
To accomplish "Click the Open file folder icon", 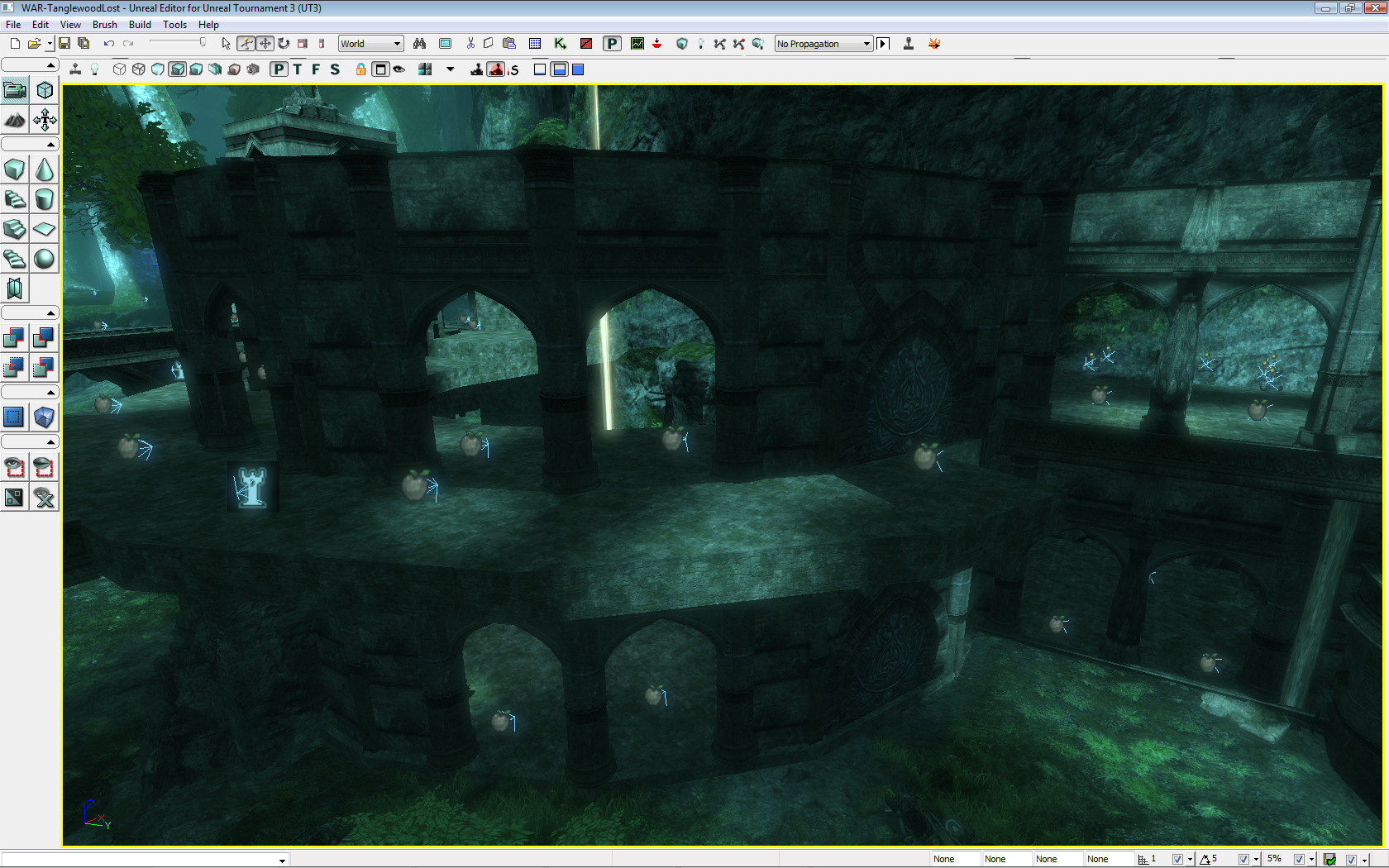I will 34,44.
